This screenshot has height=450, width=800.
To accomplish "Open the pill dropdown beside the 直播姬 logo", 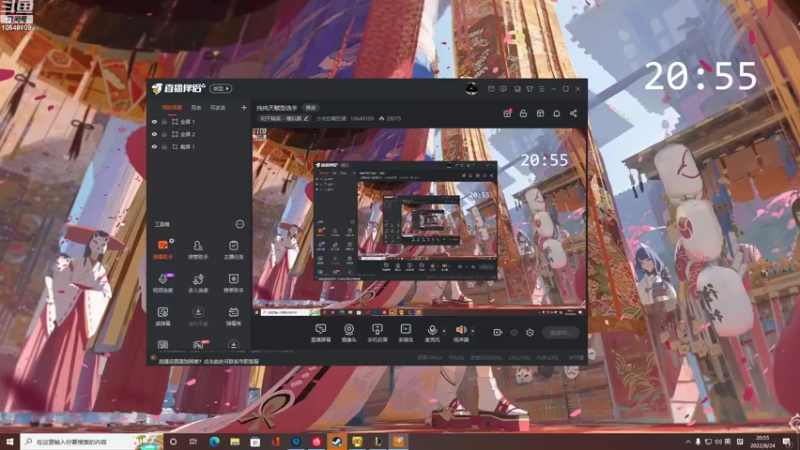I will [221, 89].
